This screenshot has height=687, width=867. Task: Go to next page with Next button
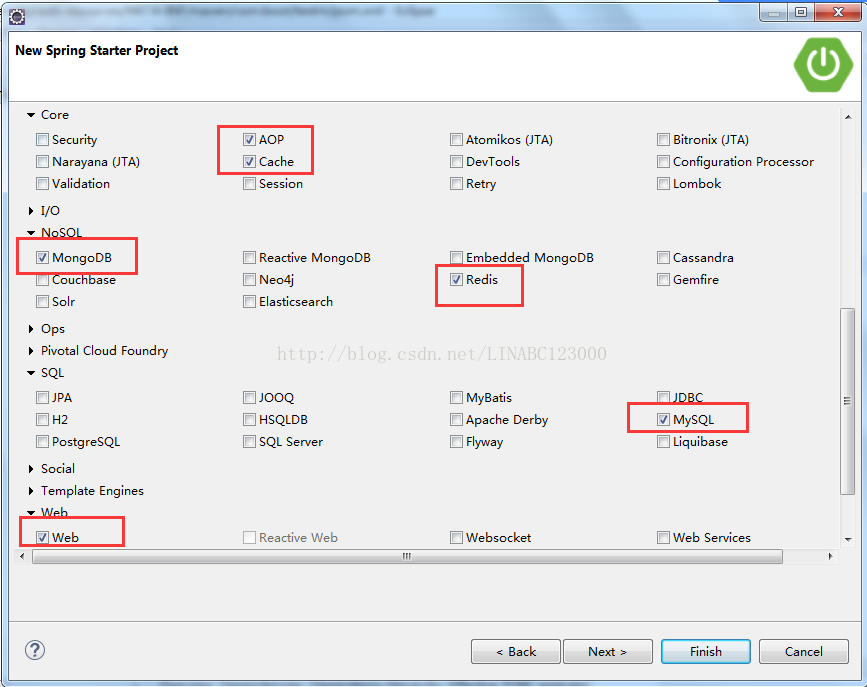point(608,651)
